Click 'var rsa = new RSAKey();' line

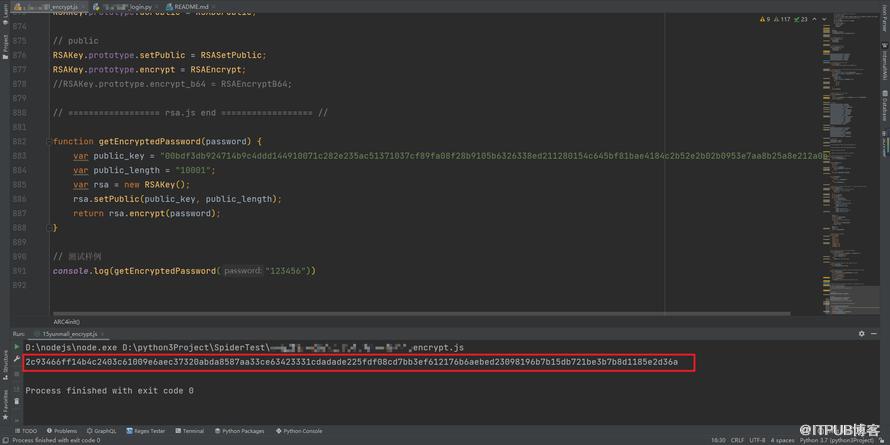[x=132, y=185]
